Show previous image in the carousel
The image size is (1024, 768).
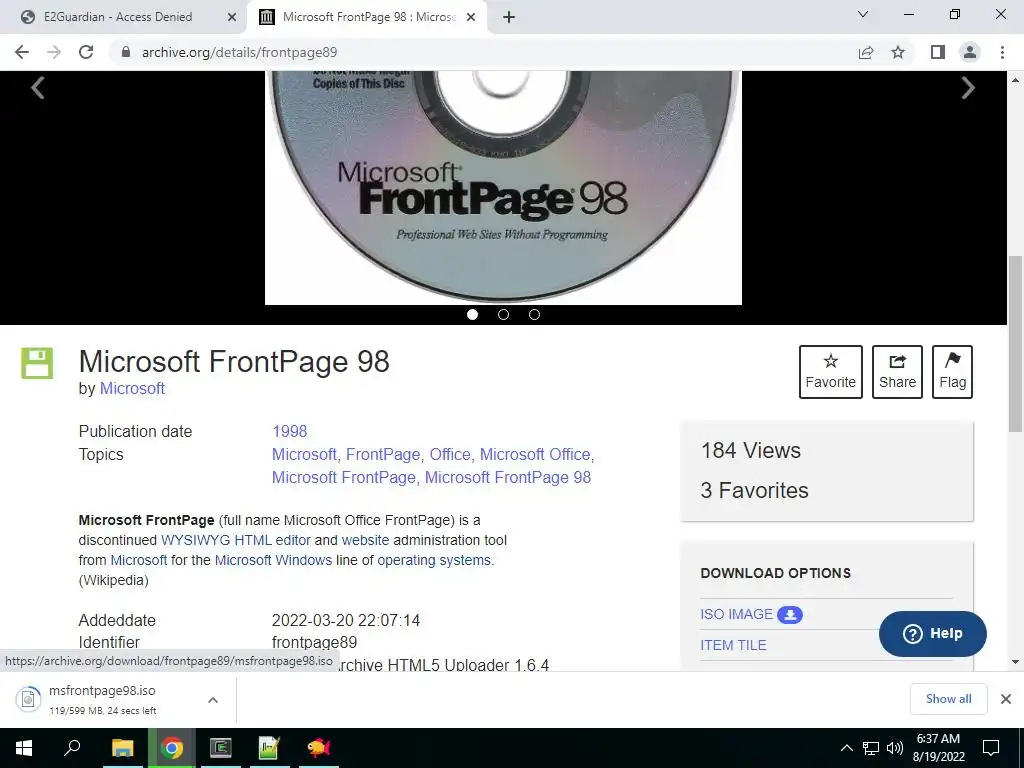tap(38, 88)
